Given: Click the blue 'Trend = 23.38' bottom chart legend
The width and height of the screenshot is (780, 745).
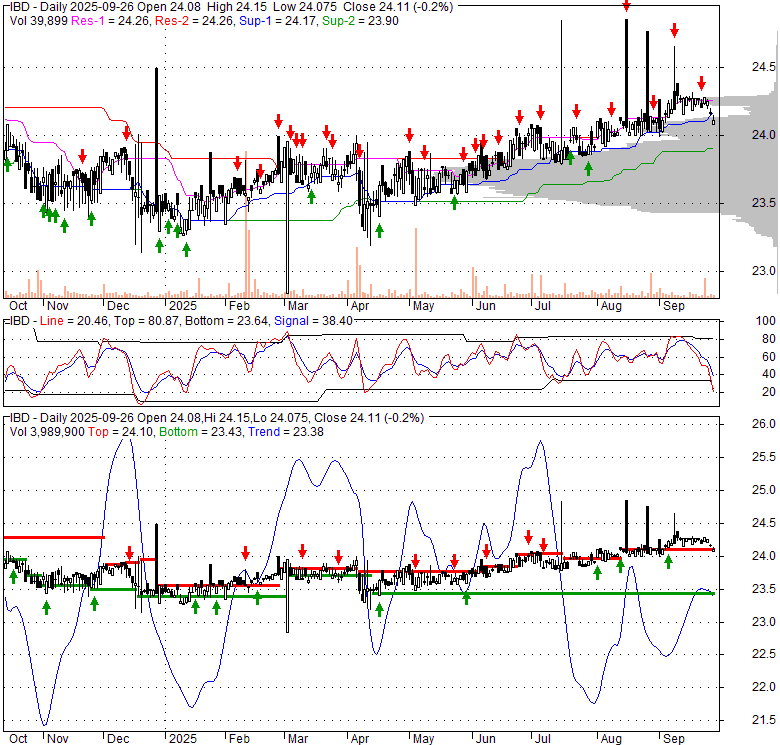Looking at the screenshot, I should [286, 432].
